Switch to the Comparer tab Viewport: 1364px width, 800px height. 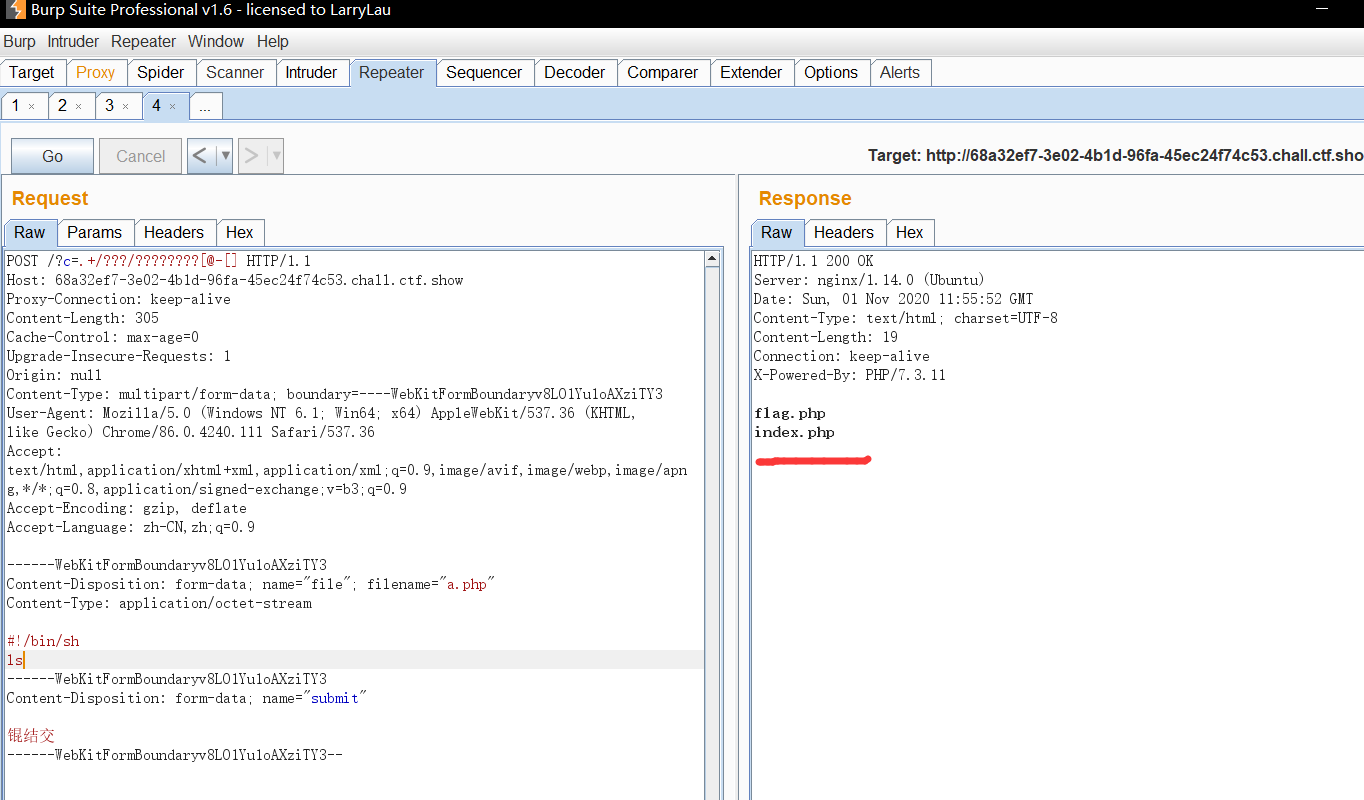pos(663,73)
